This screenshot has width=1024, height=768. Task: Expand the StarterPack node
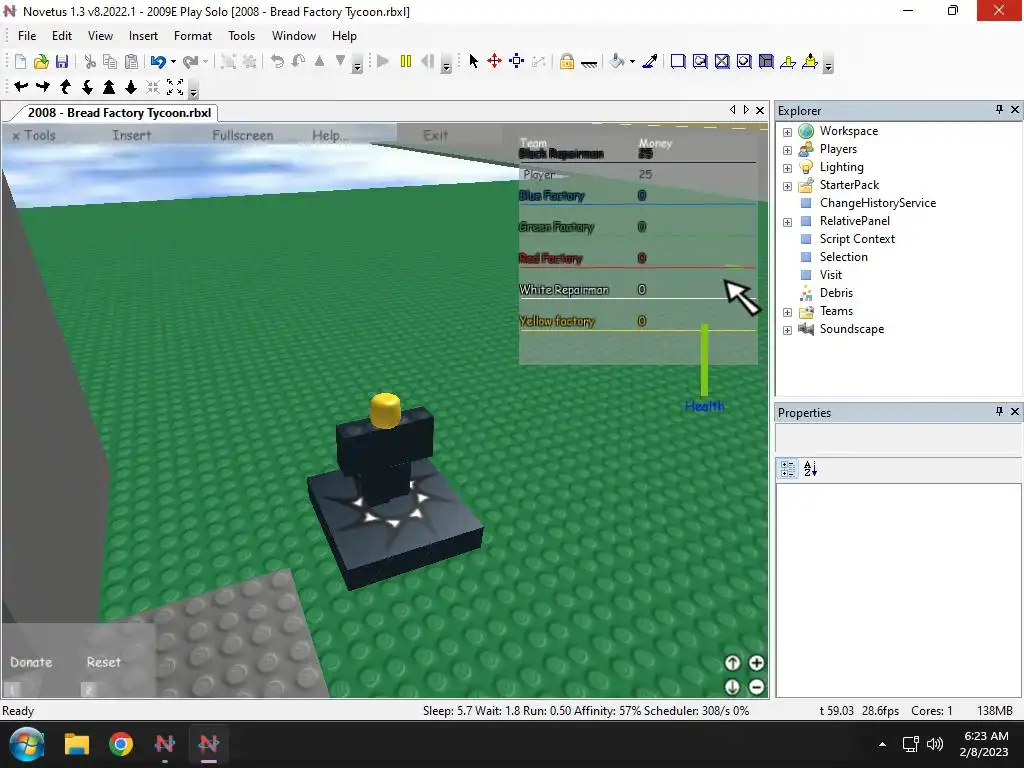tap(787, 186)
